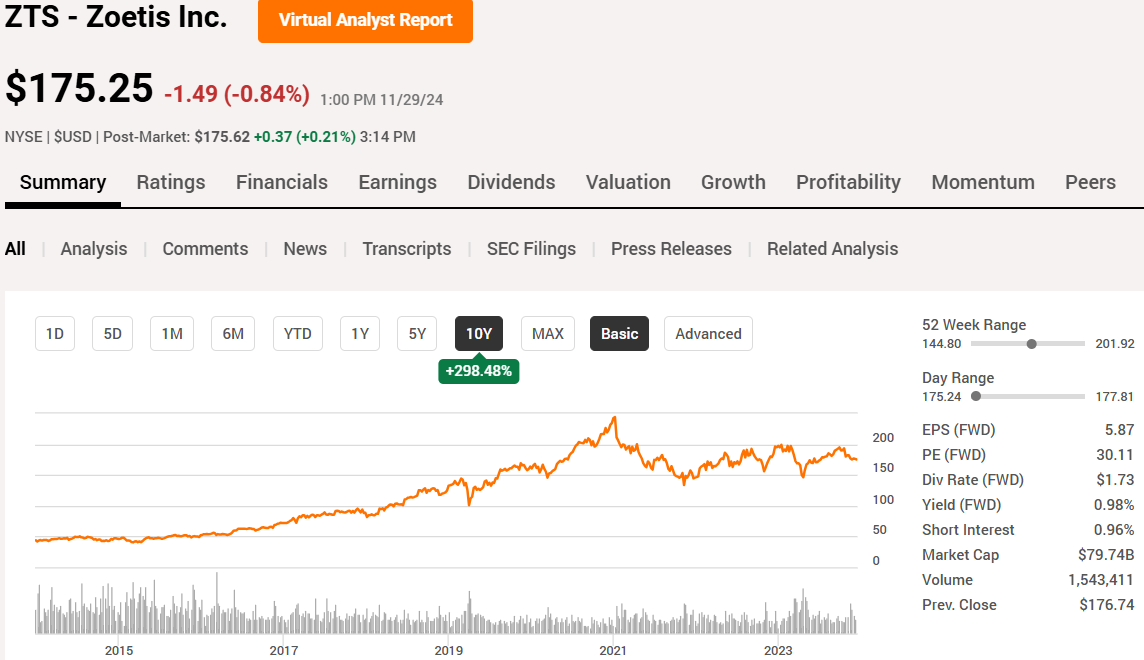
Task: Select the All content filter
Action: point(15,249)
